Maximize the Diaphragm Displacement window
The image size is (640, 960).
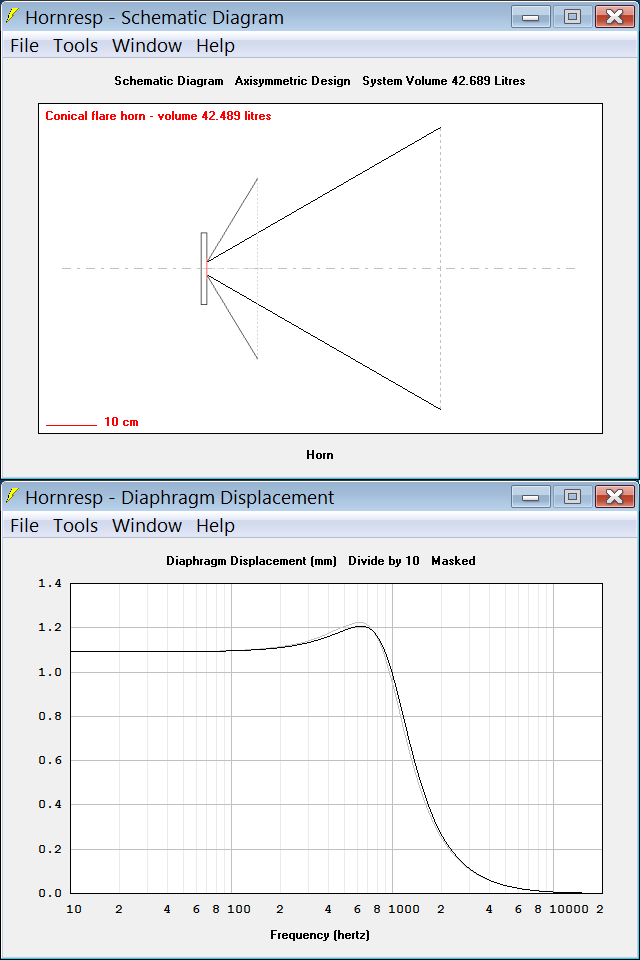[573, 497]
